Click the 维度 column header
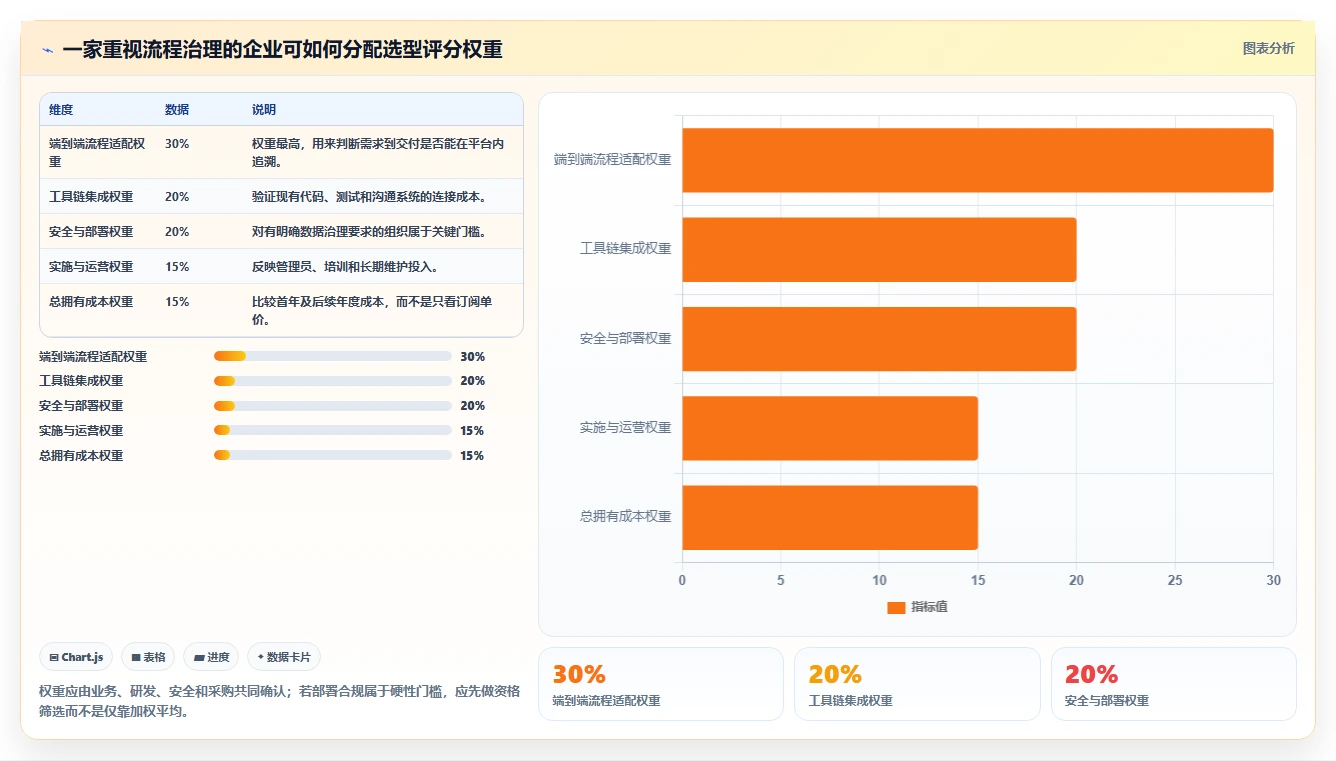 click(61, 110)
